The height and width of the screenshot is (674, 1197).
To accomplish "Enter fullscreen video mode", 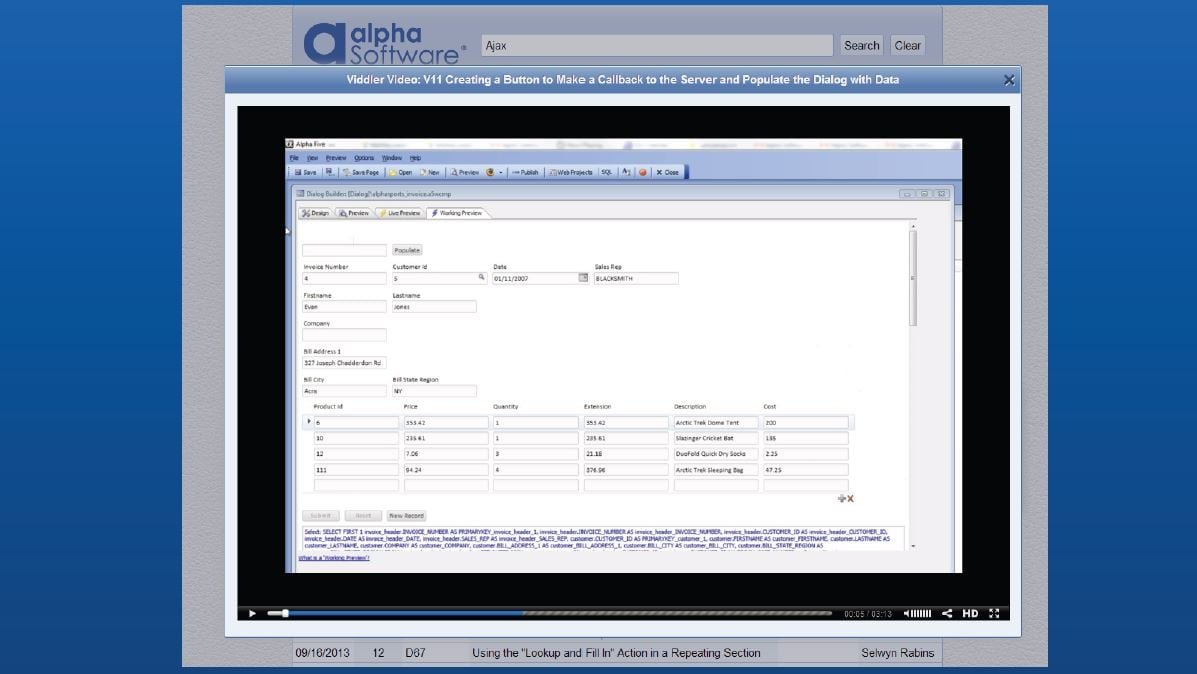I will pyautogui.click(x=994, y=613).
